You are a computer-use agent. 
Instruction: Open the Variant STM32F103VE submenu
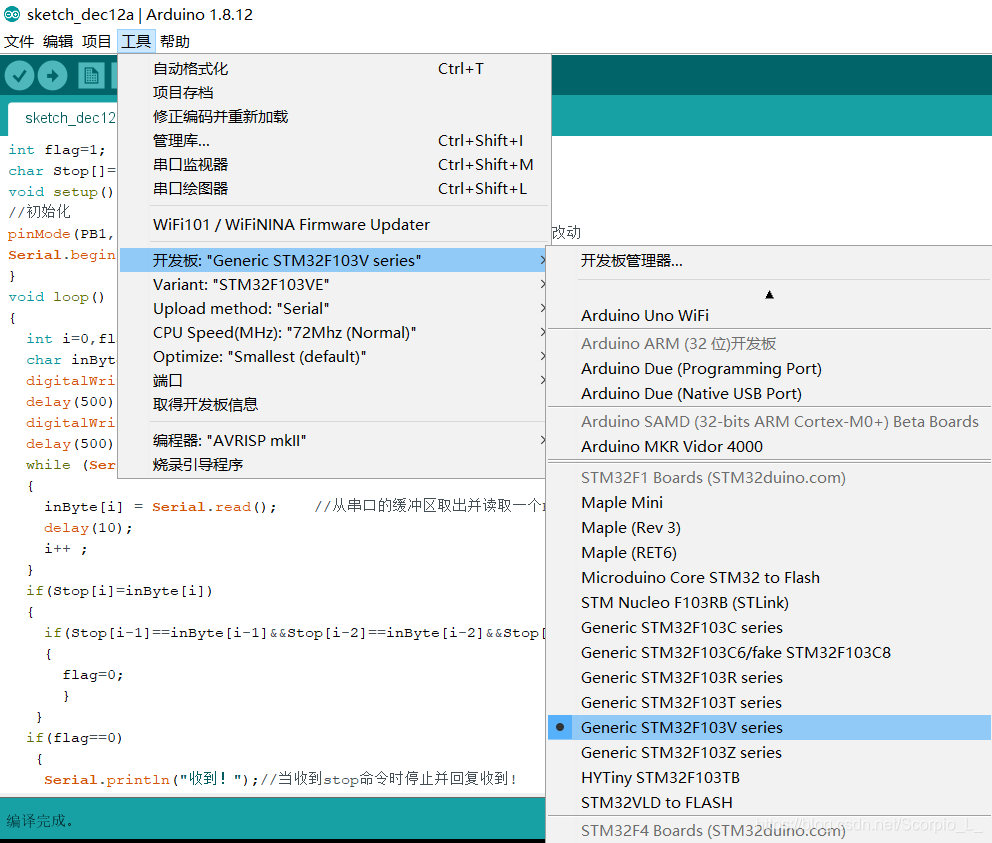coord(333,285)
